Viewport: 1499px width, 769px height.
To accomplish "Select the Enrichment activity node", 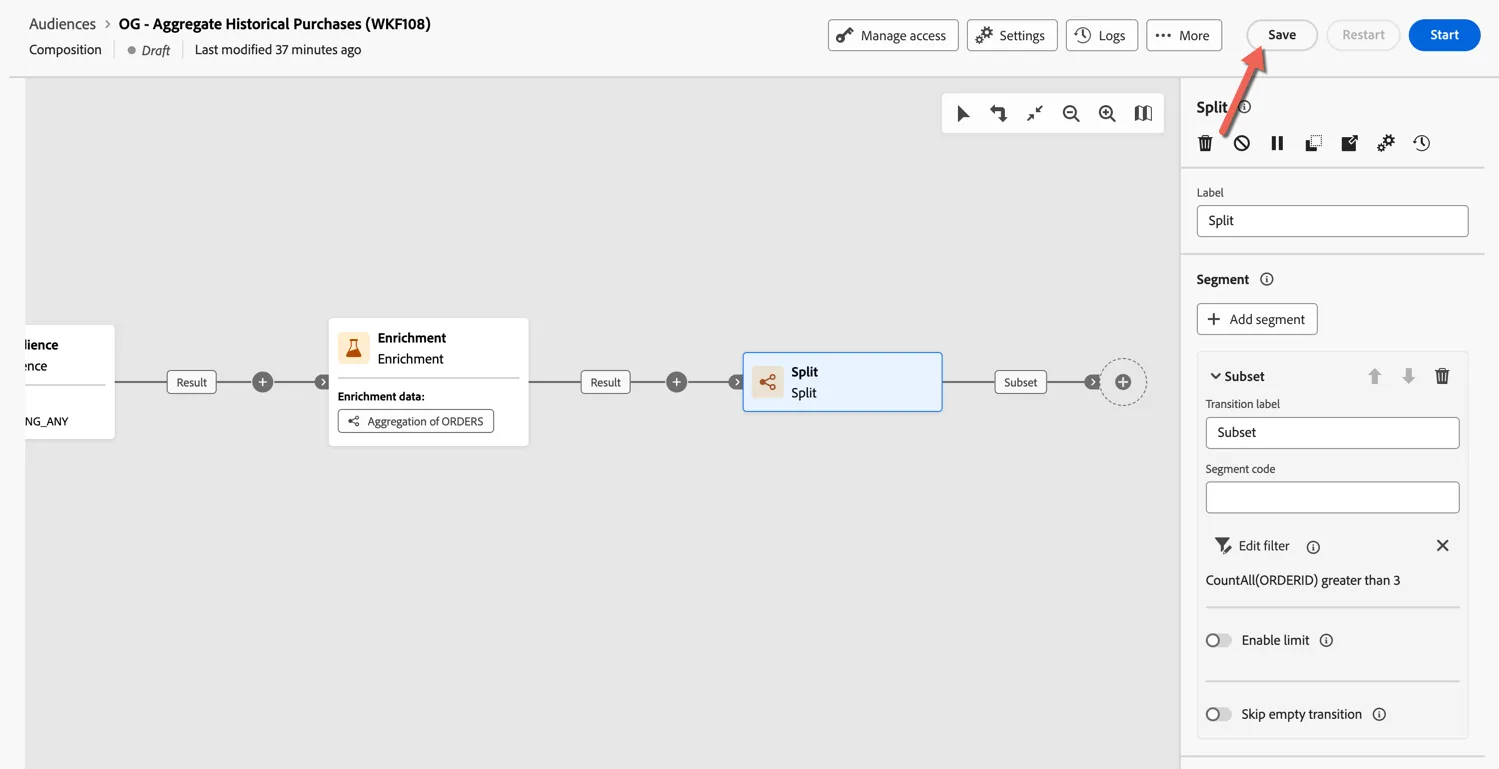I will tap(428, 382).
